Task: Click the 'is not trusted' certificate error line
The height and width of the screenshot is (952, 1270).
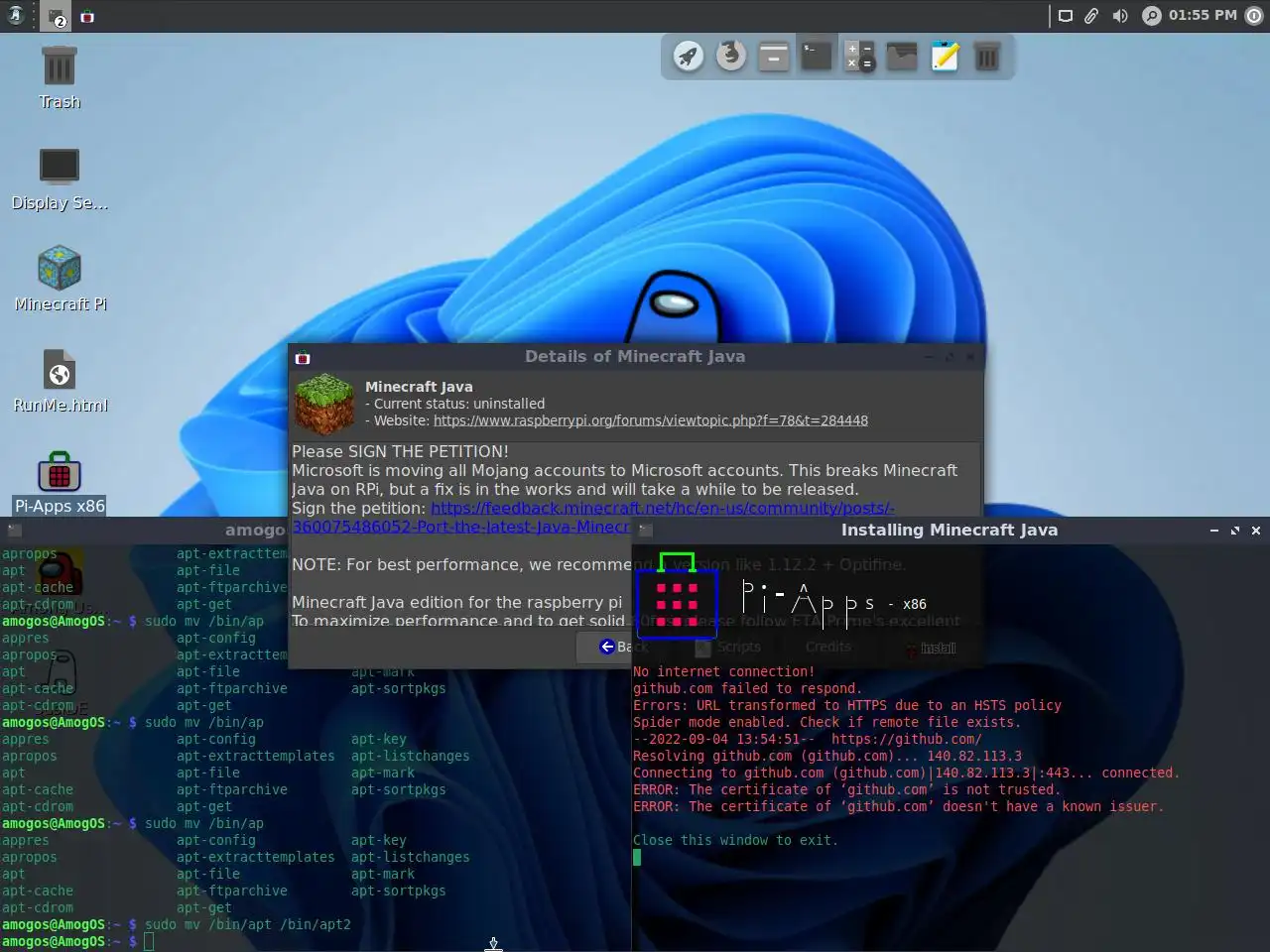Action: (846, 789)
